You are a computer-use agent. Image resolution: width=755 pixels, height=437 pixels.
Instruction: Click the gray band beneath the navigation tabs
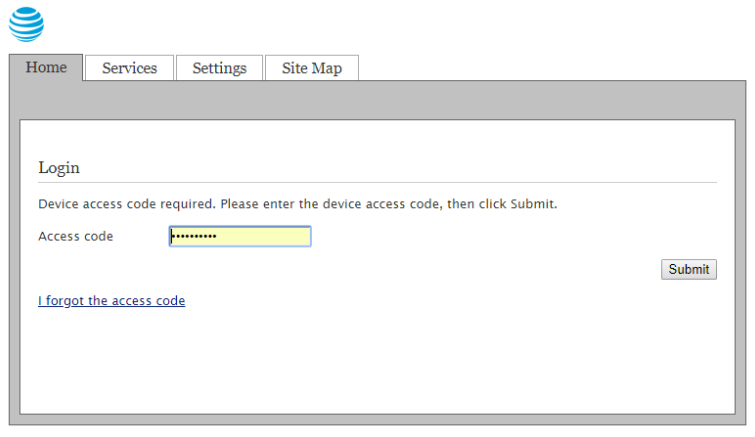(x=378, y=100)
